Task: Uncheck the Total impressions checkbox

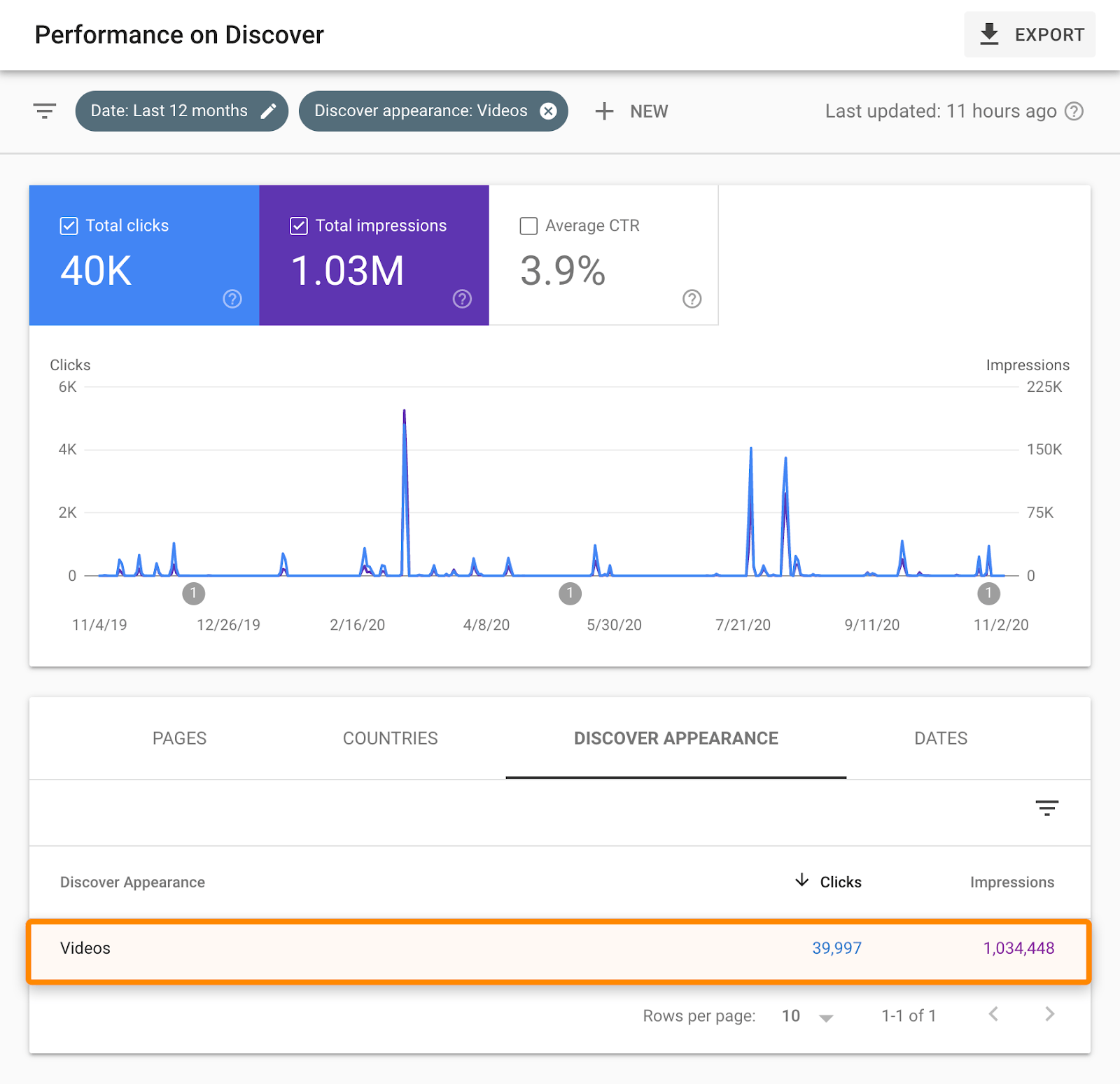Action: coord(299,226)
